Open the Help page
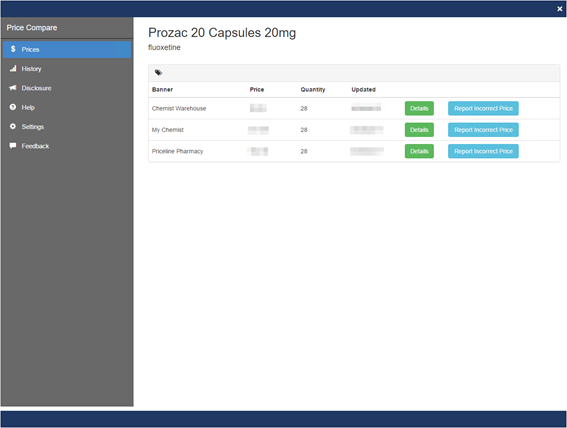 coord(67,107)
